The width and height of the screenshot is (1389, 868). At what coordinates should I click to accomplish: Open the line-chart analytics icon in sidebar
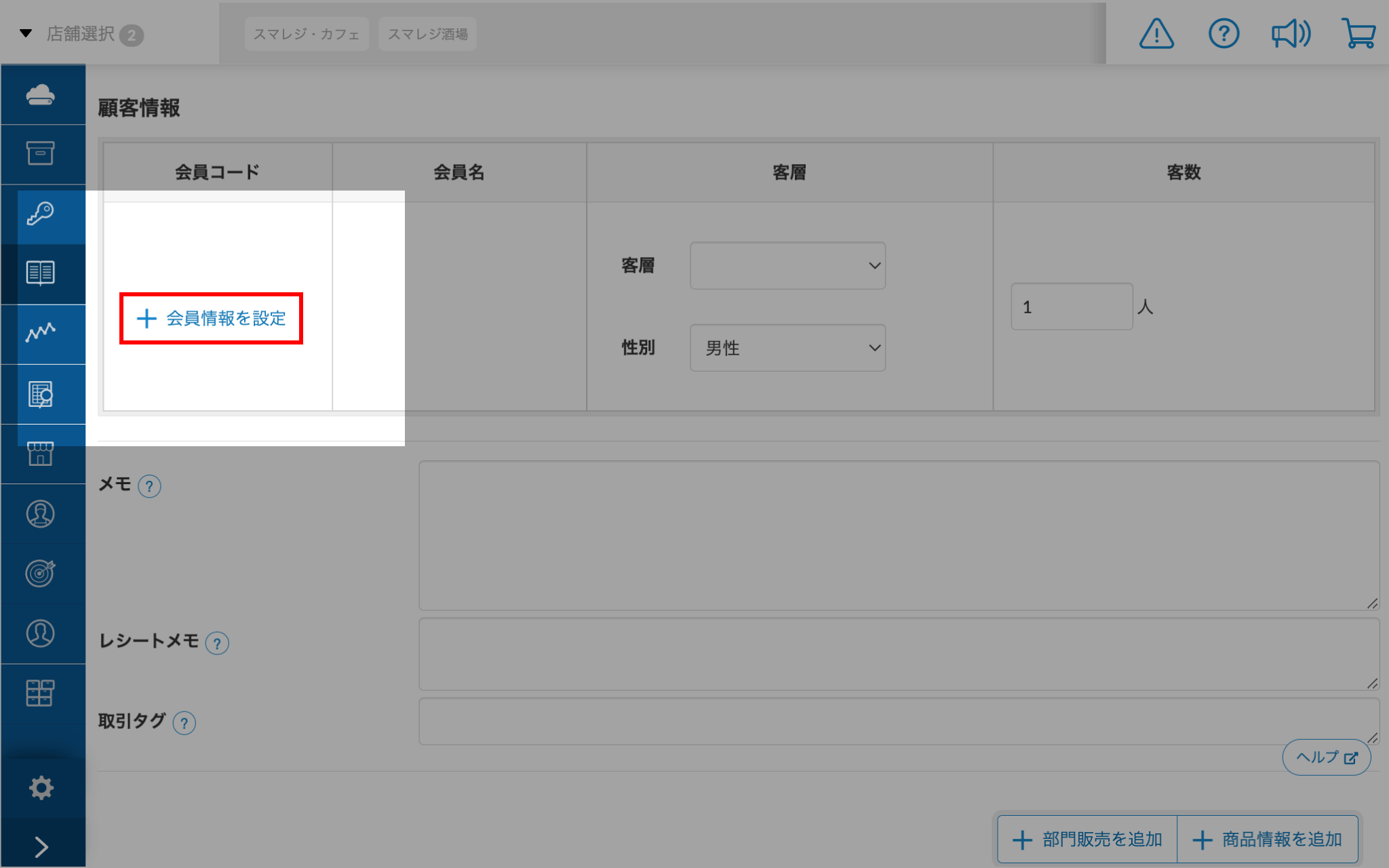(41, 333)
